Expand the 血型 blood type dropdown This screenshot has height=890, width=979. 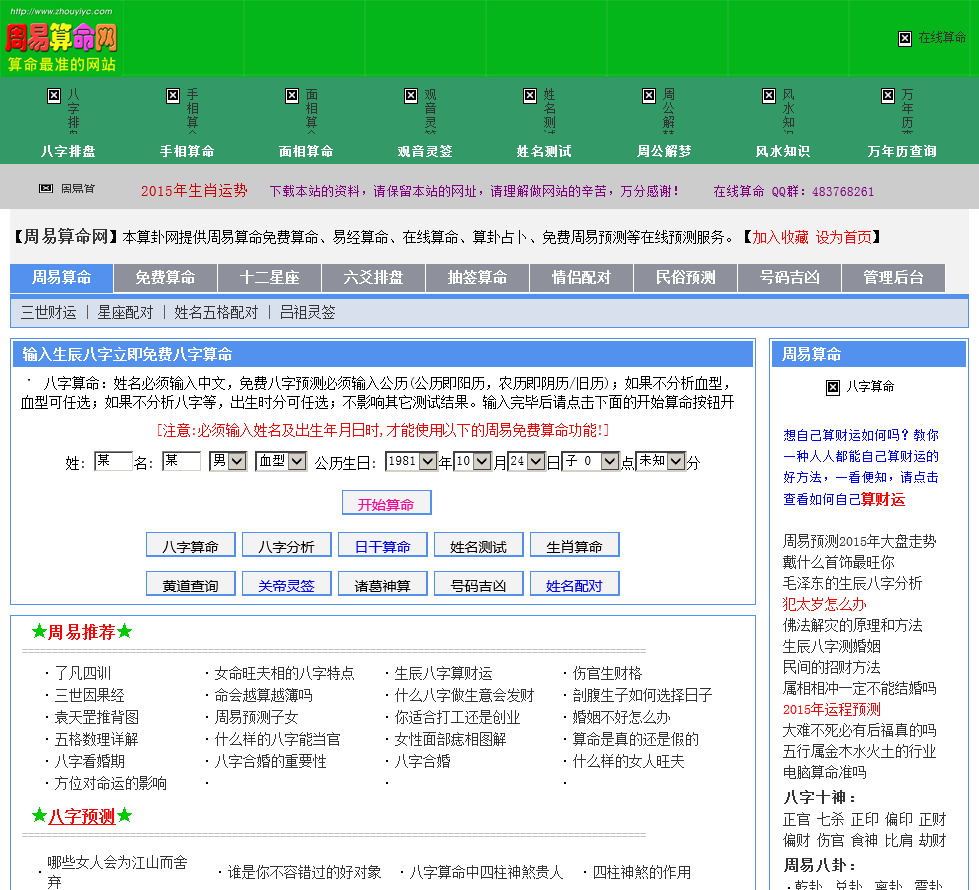pos(280,461)
